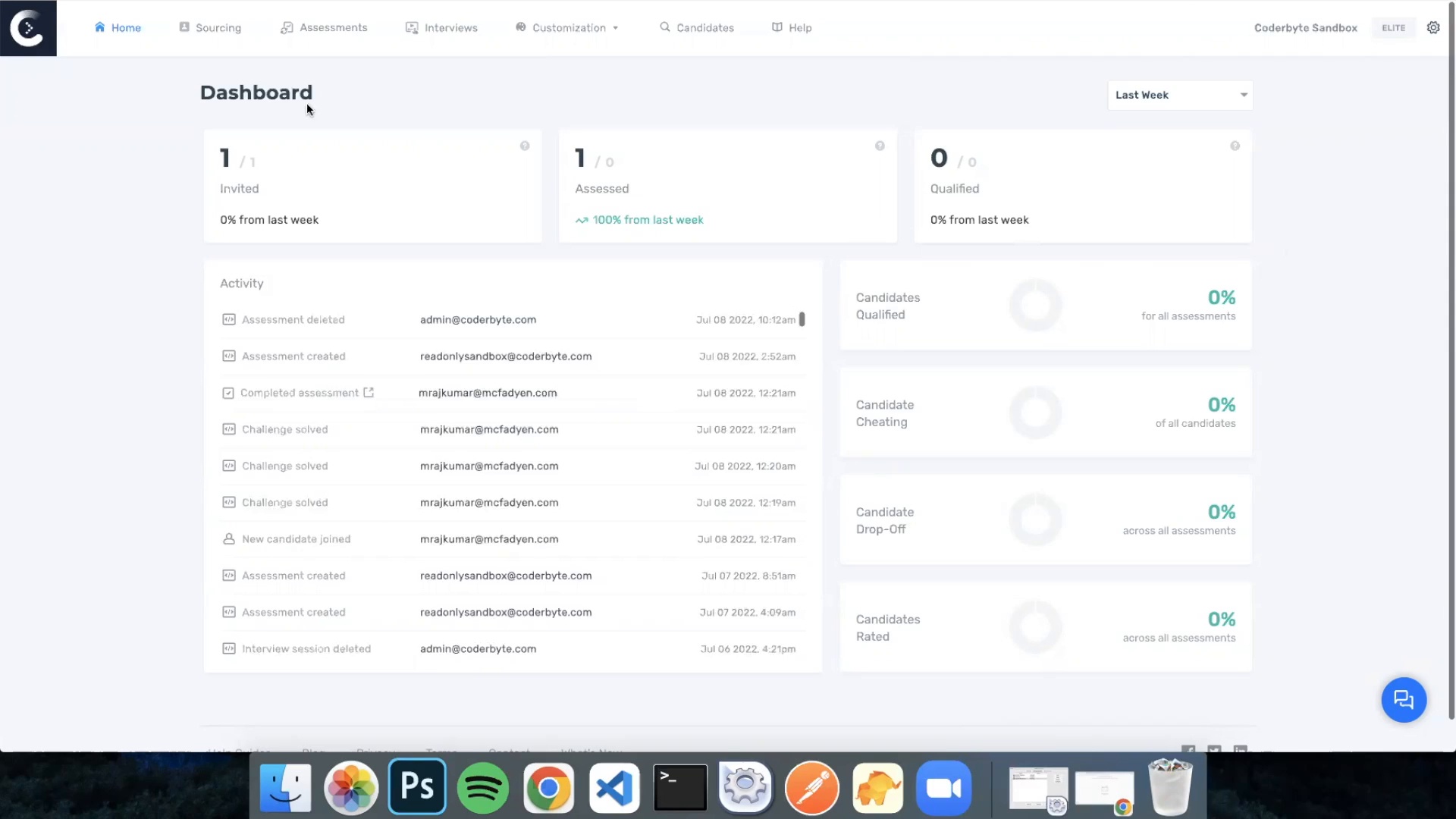Click the ELITE badge label
This screenshot has height=819, width=1456.
coord(1393,27)
